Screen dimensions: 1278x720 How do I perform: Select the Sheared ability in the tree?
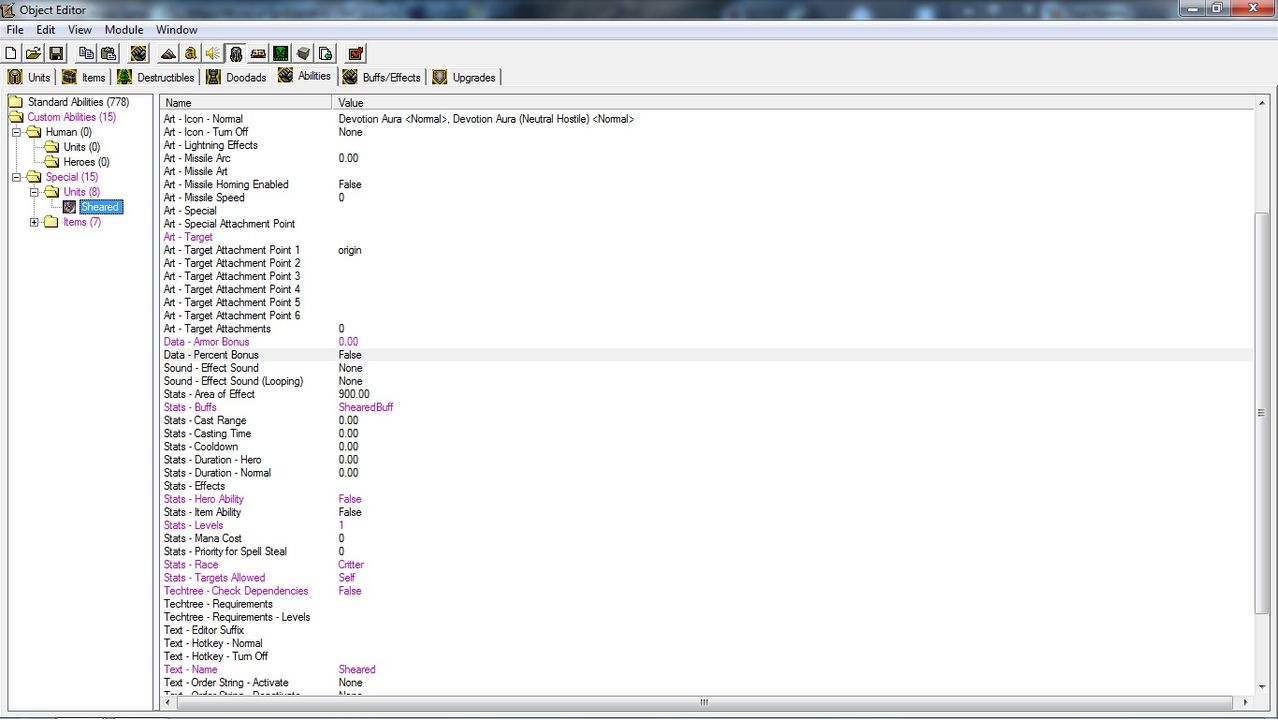click(100, 207)
